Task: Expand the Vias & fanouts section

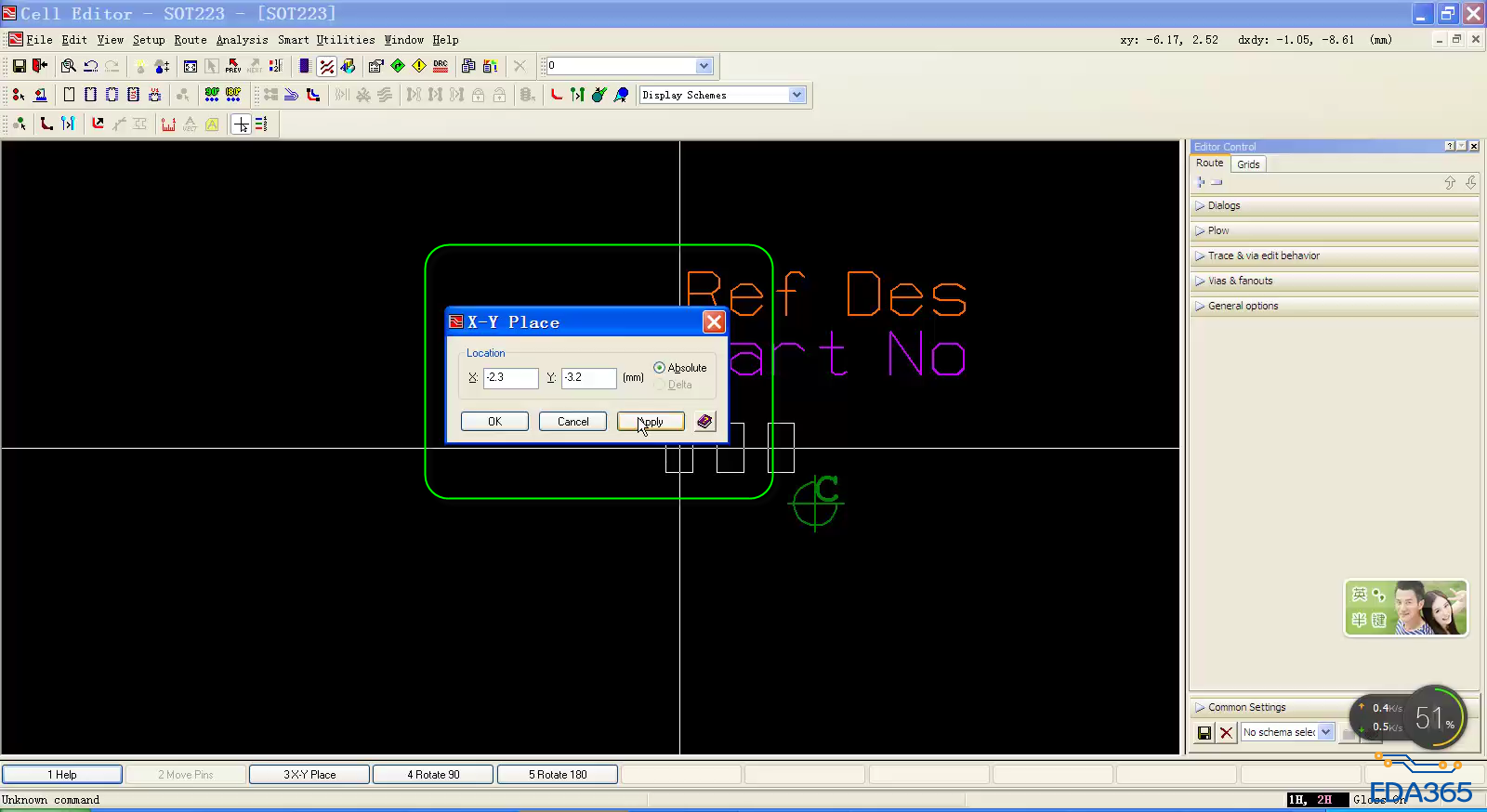Action: tap(1240, 281)
